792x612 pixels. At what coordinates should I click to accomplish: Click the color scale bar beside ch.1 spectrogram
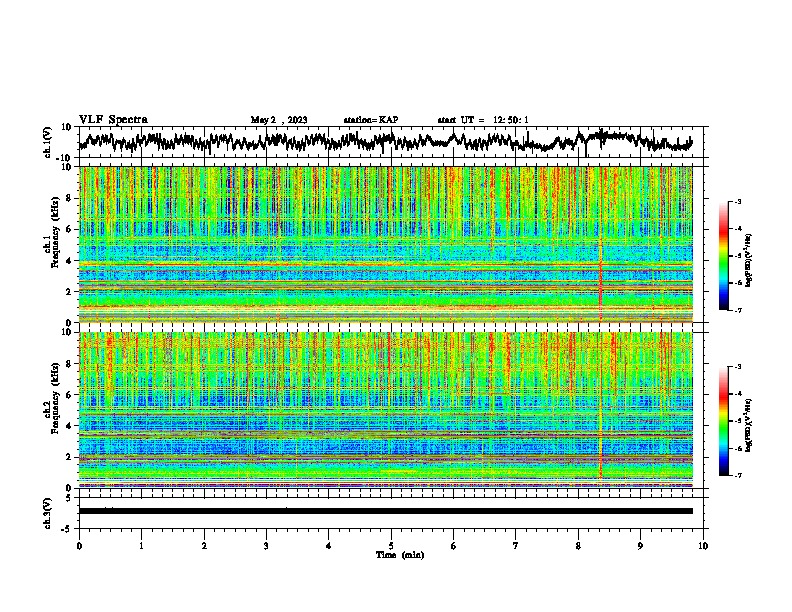(723, 256)
